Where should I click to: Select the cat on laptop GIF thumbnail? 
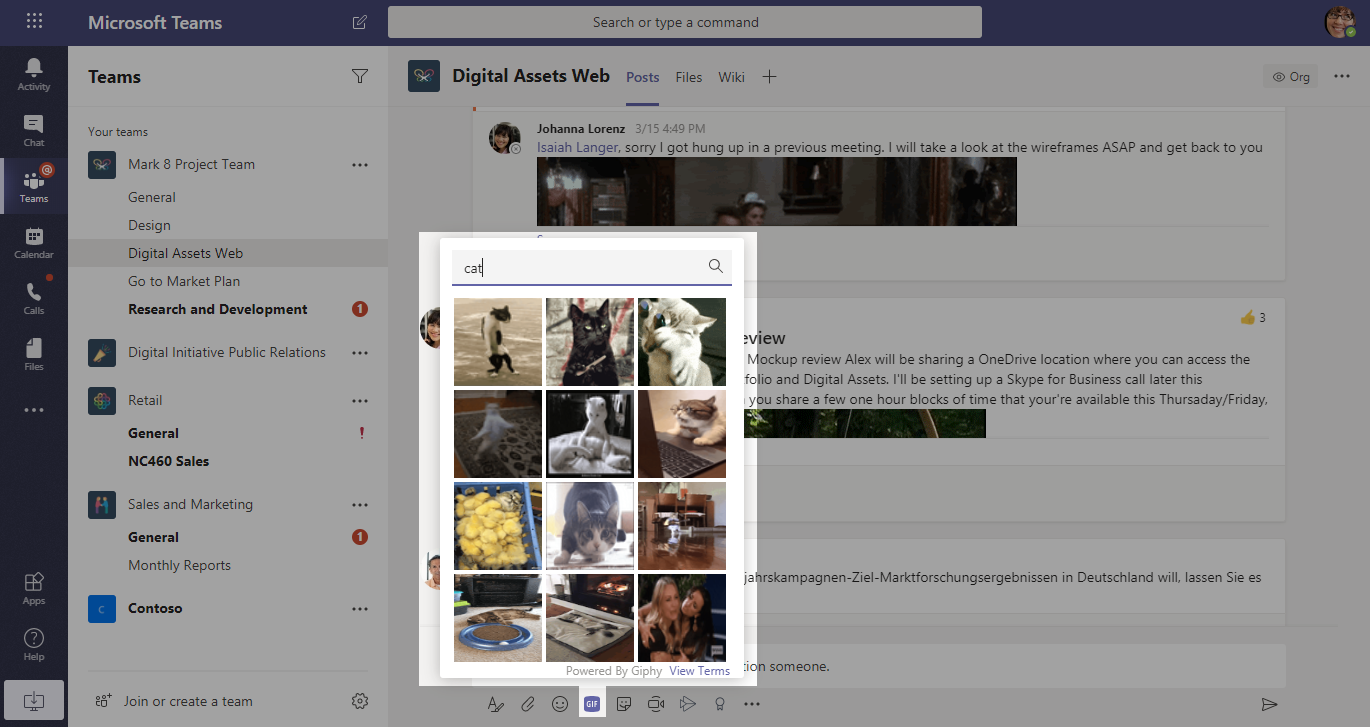pos(682,434)
